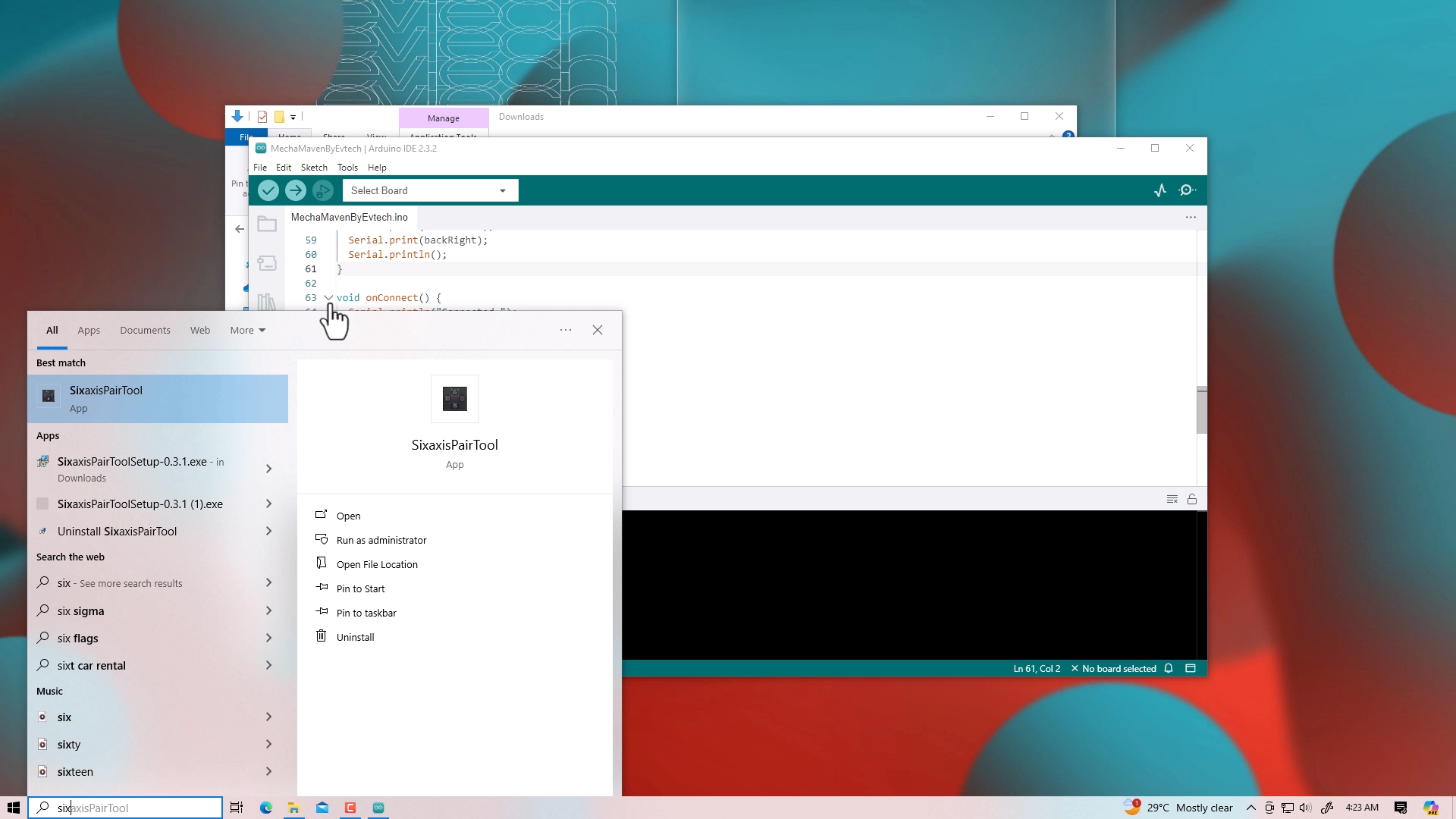Open the File menu in Arduino IDE

260,168
